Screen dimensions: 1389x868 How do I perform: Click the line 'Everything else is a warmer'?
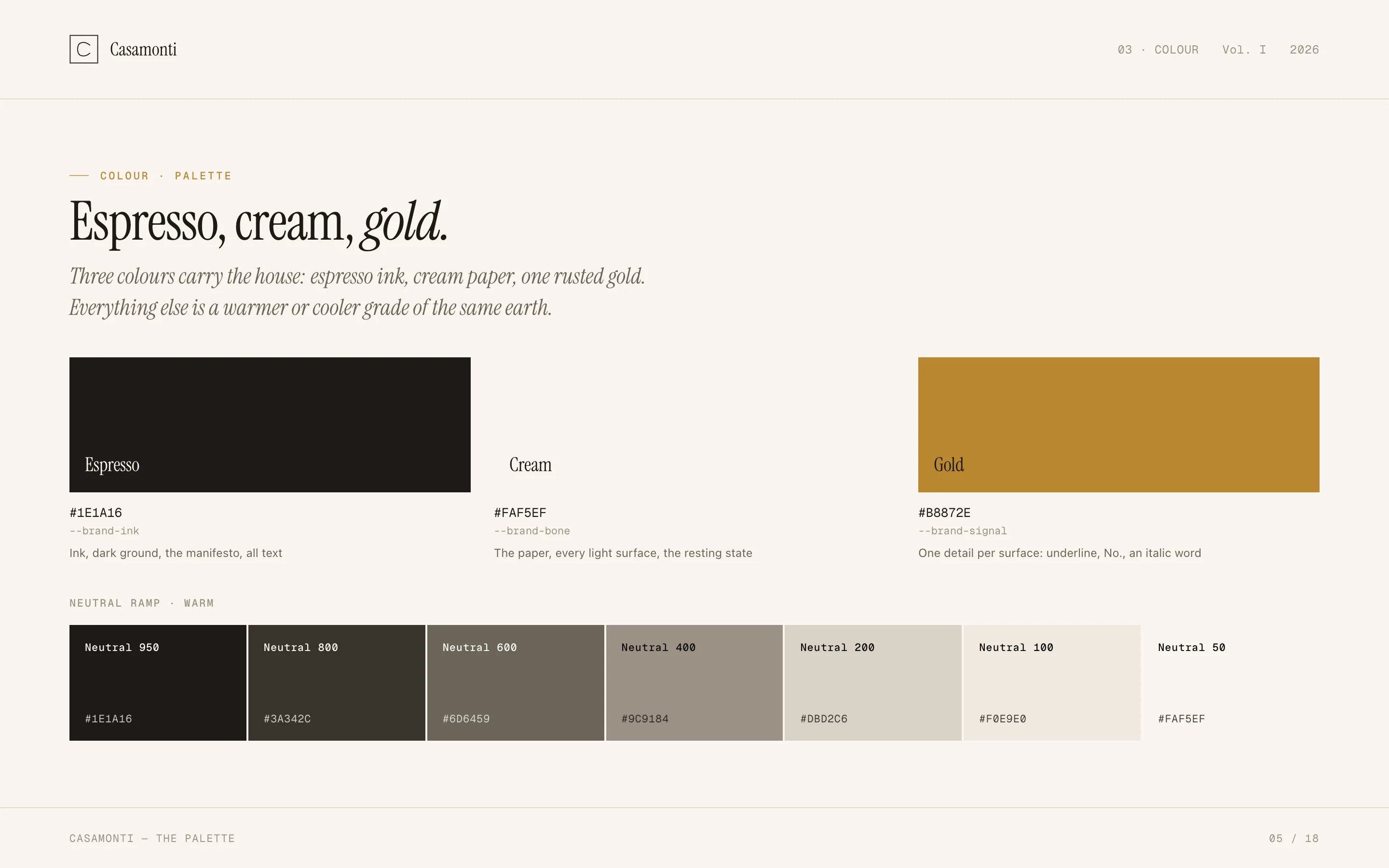click(x=311, y=308)
